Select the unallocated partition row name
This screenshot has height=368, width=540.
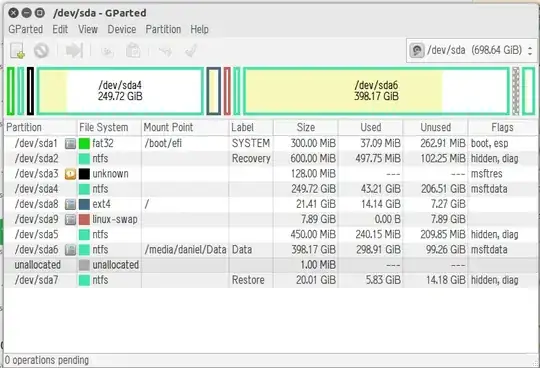click(x=38, y=265)
